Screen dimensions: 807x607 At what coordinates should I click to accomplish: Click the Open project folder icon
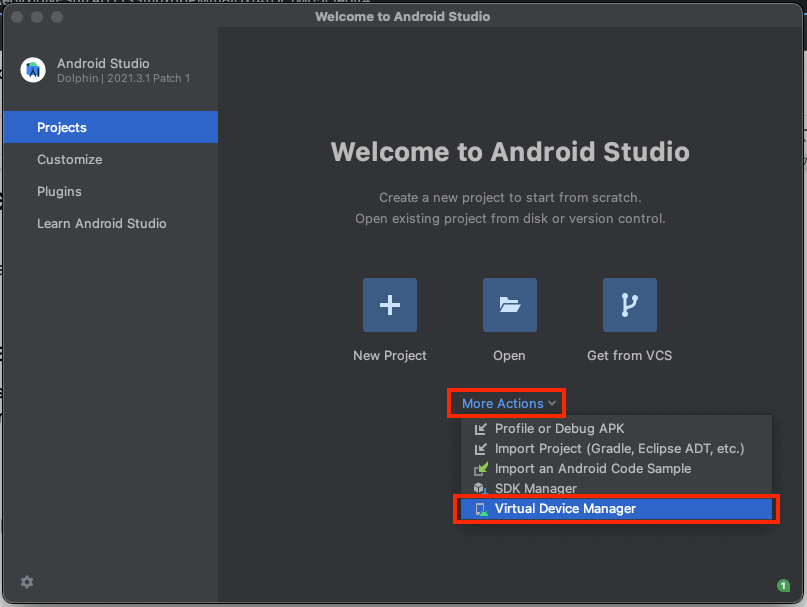509,304
